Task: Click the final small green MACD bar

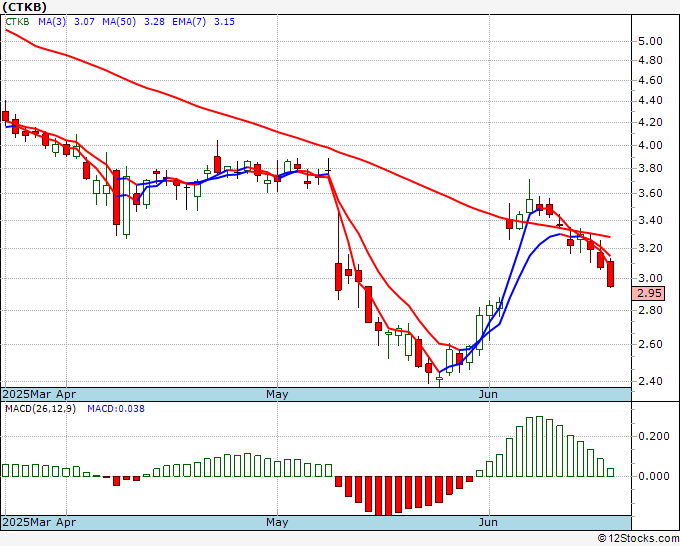Action: coord(611,472)
